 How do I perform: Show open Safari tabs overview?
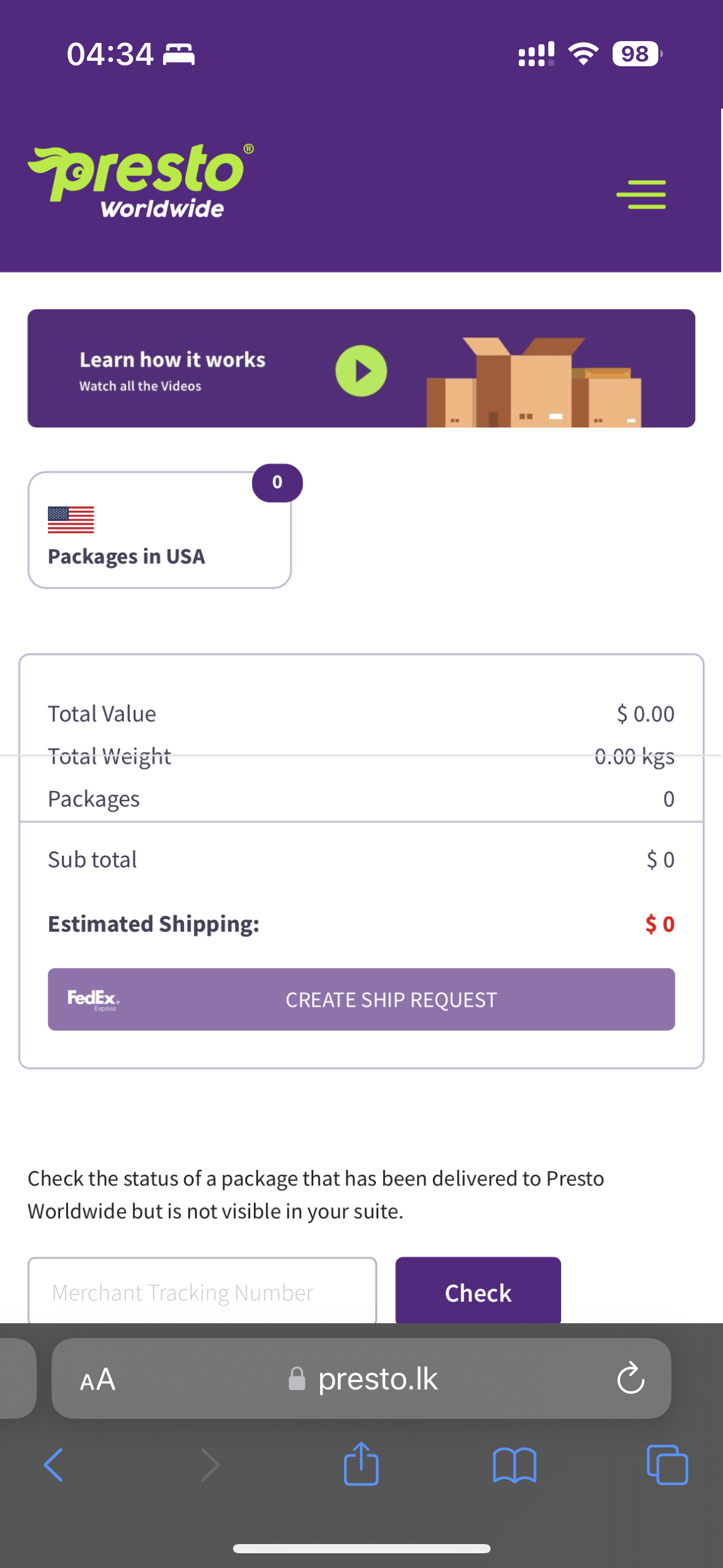(x=667, y=1465)
